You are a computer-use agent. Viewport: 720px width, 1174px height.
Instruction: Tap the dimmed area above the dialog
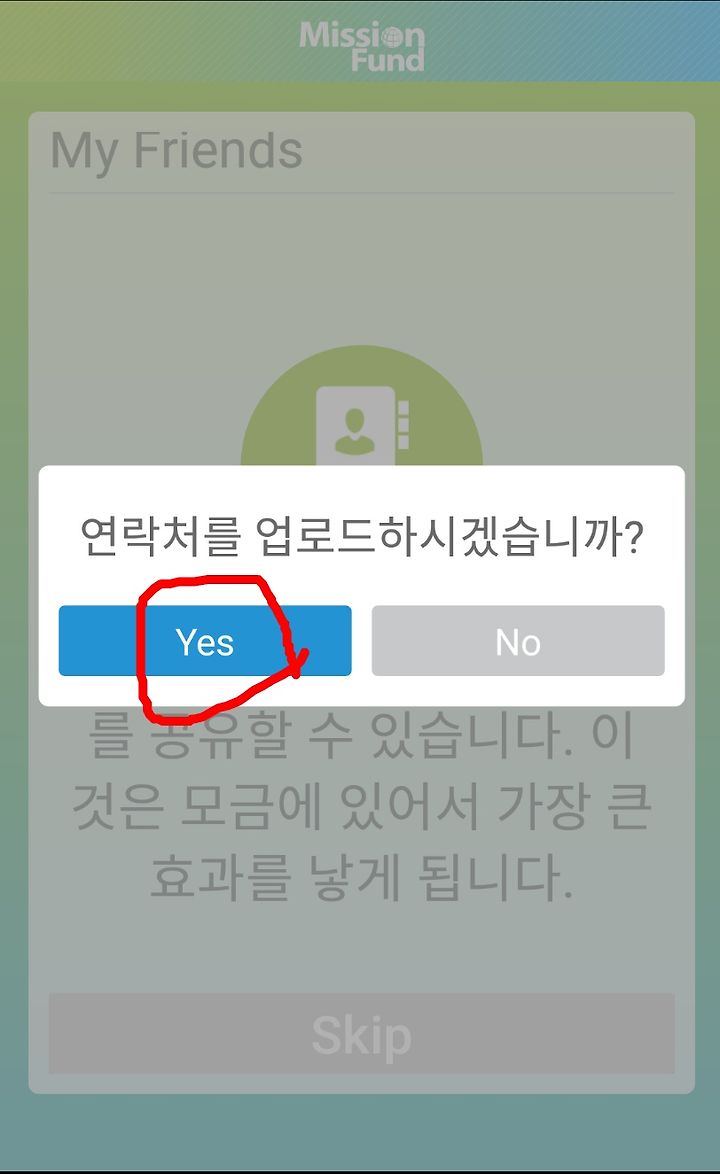361,285
